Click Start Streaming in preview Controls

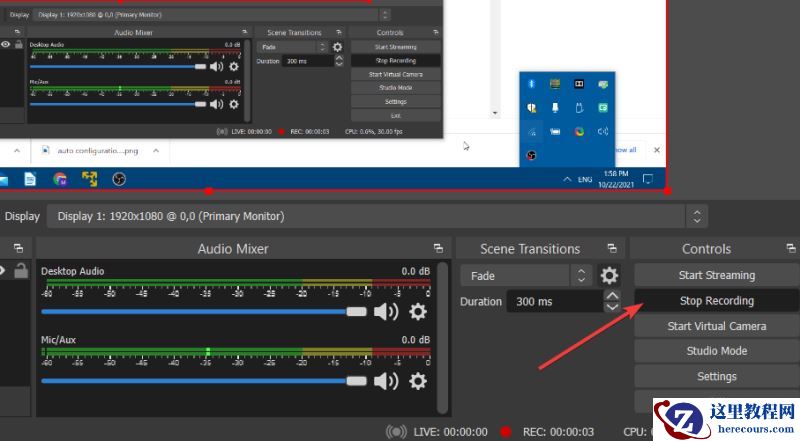pyautogui.click(x=396, y=46)
